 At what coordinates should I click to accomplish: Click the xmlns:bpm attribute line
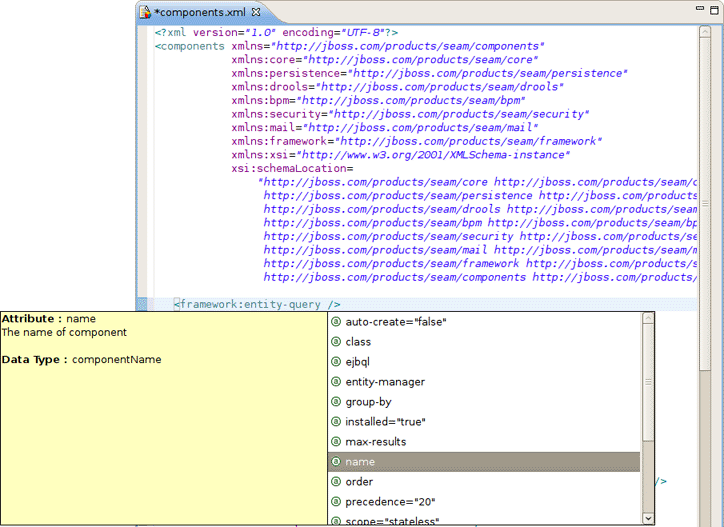click(x=378, y=100)
